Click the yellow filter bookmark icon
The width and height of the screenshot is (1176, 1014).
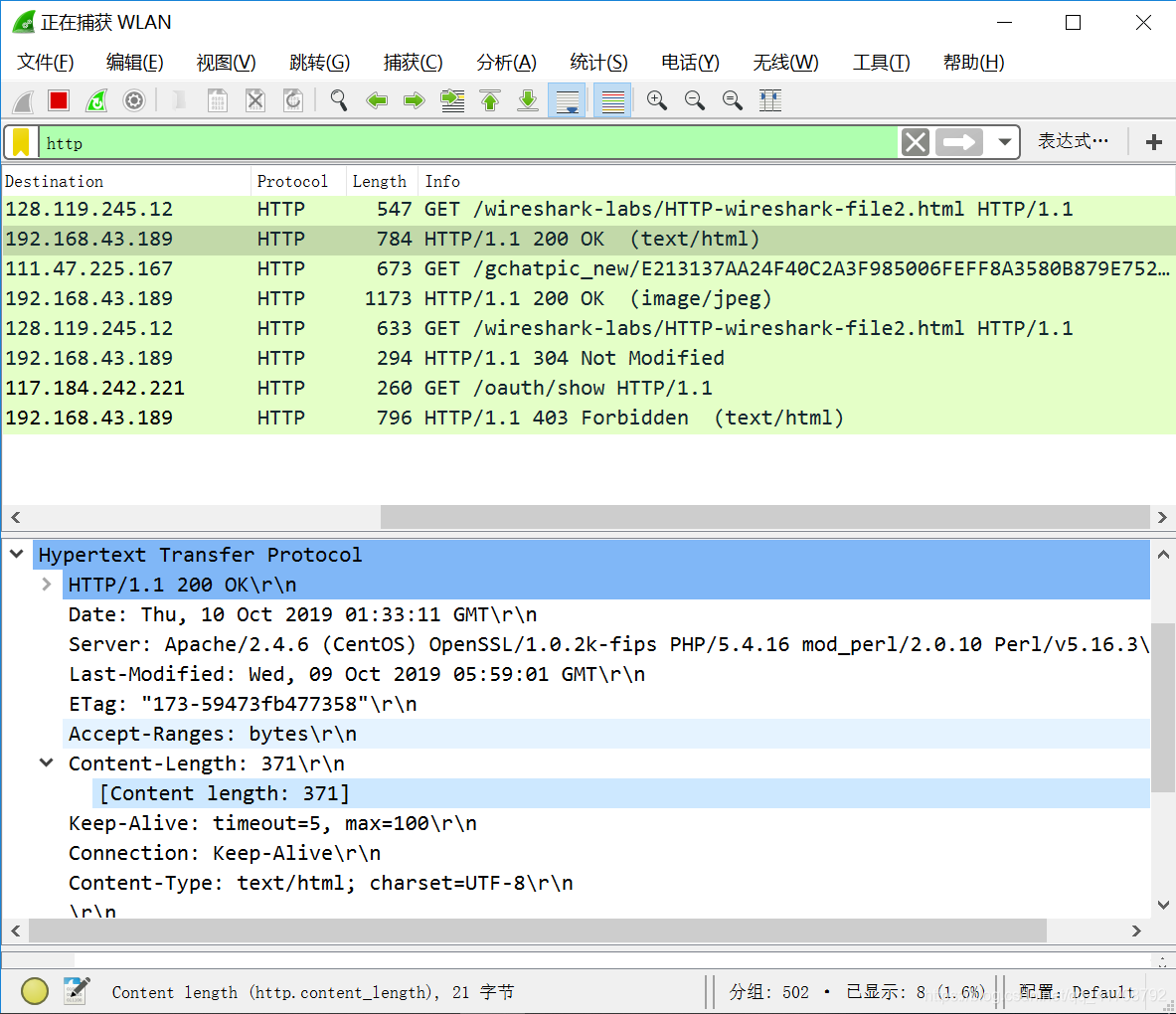coord(21,142)
